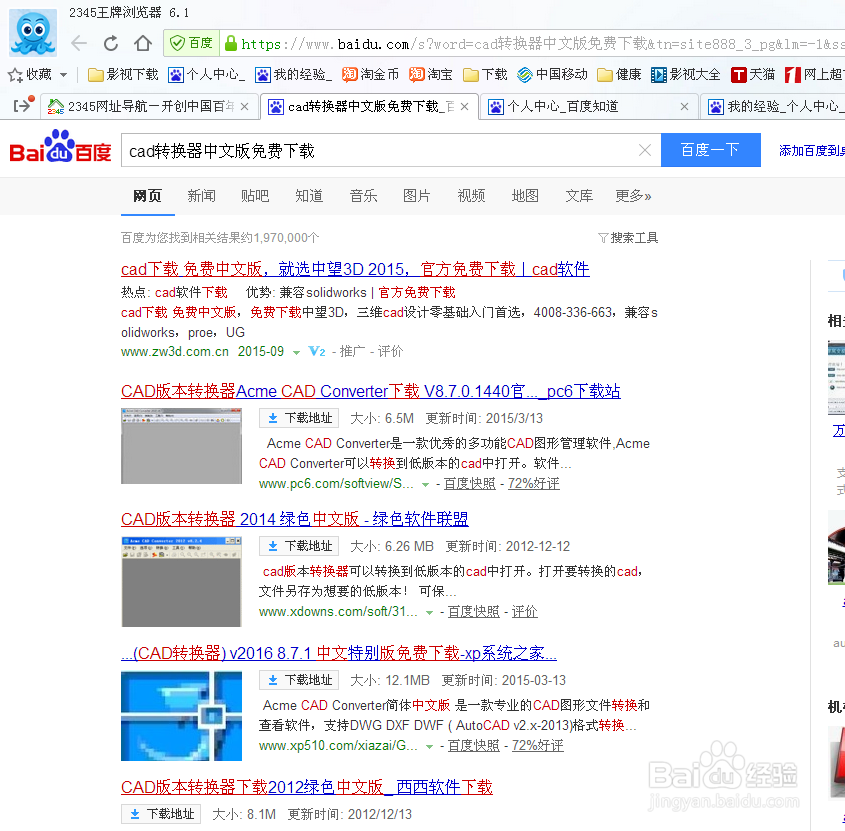Click the 收藏 favorites star
This screenshot has height=831, width=845.
click(x=13, y=74)
